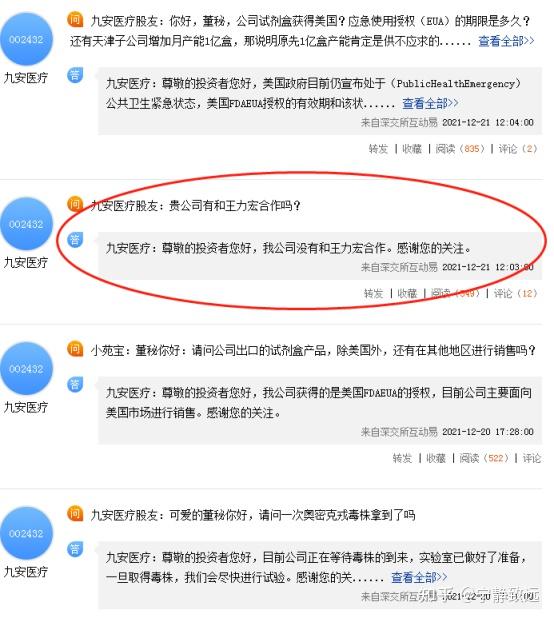Viewport: 554px width, 618px height.
Task: Click the 002432 avatar beside 小苑宝's question
Action: click(x=26, y=369)
